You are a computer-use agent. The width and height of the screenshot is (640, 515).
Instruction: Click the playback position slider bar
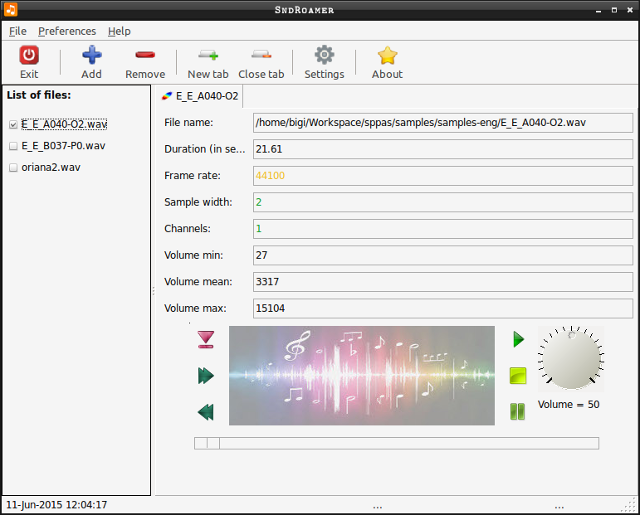[396, 443]
